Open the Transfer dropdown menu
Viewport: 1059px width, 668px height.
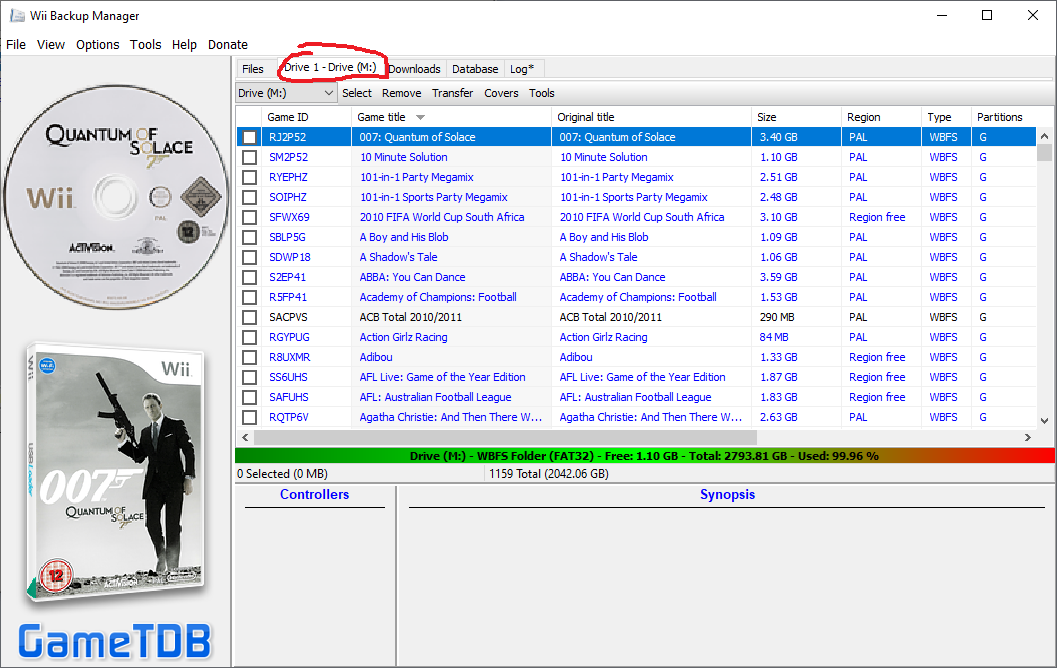click(453, 93)
